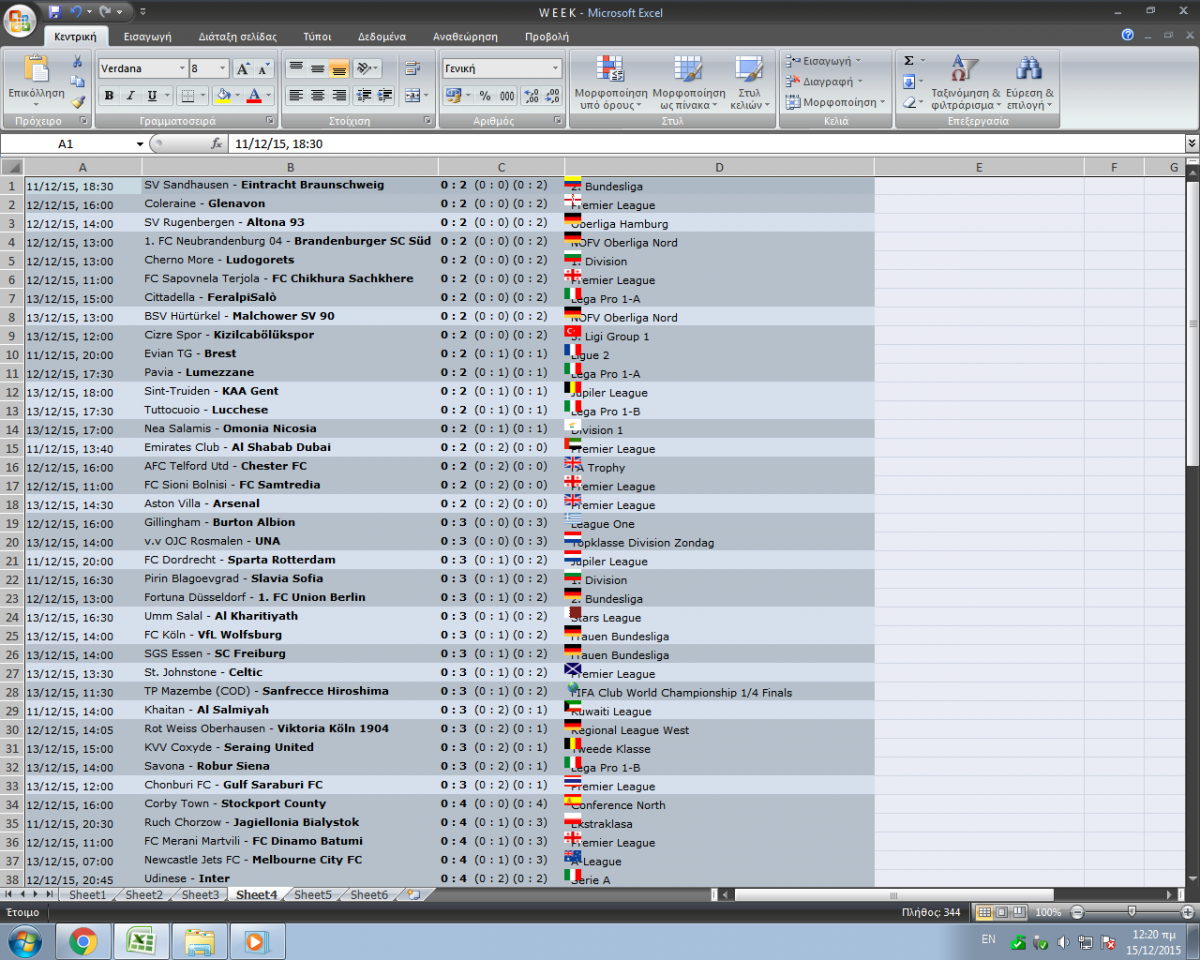This screenshot has height=960, width=1200.
Task: Toggle Italic formatting
Action: coord(130,96)
